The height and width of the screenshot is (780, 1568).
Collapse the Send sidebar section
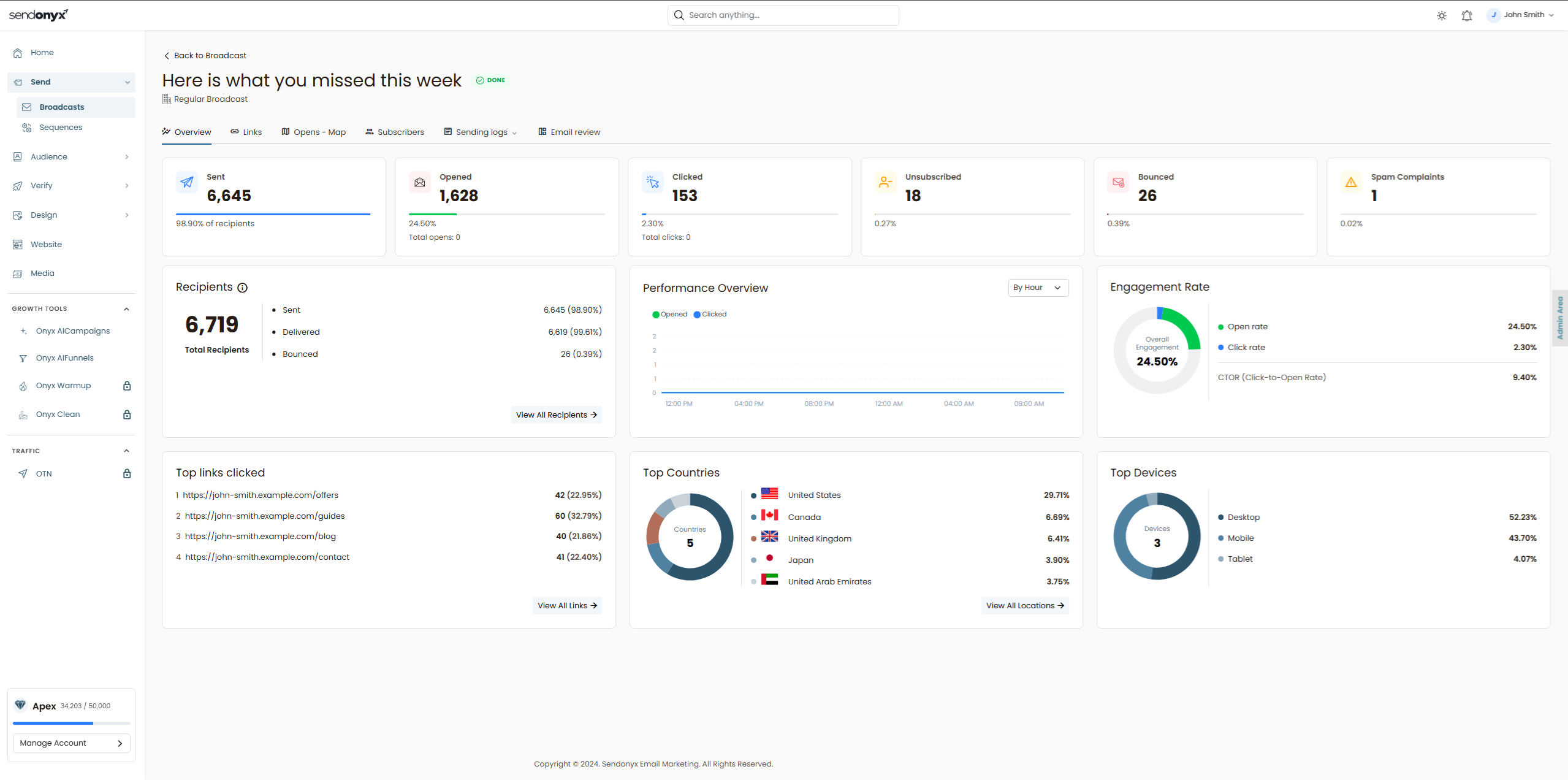71,82
